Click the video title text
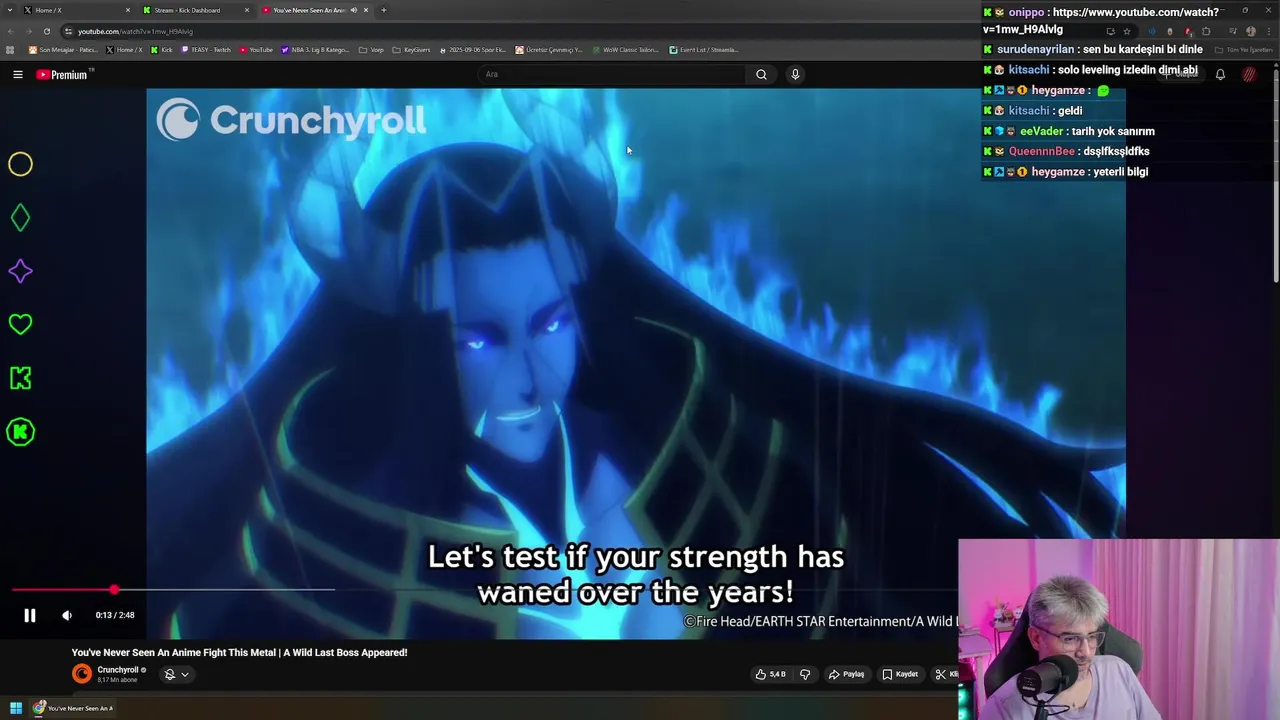The width and height of the screenshot is (1280, 720). click(x=239, y=652)
